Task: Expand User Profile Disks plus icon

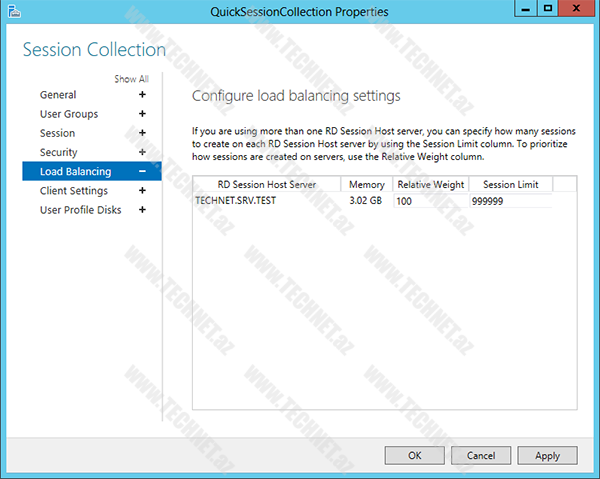Action: 142,210
